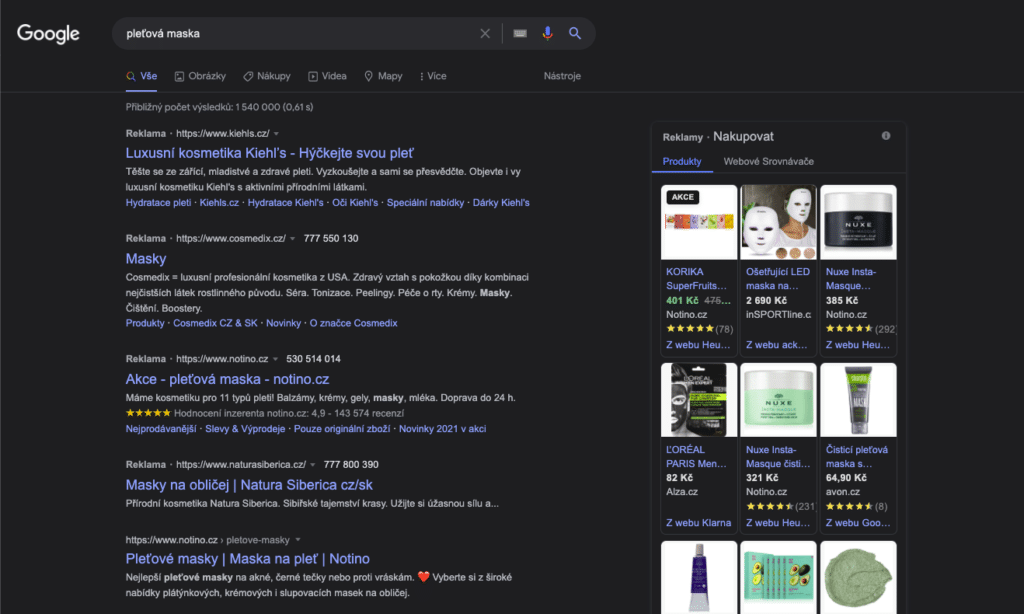Open Masky na obličej Natura Siberica headline
Image resolution: width=1024 pixels, height=614 pixels.
(249, 485)
